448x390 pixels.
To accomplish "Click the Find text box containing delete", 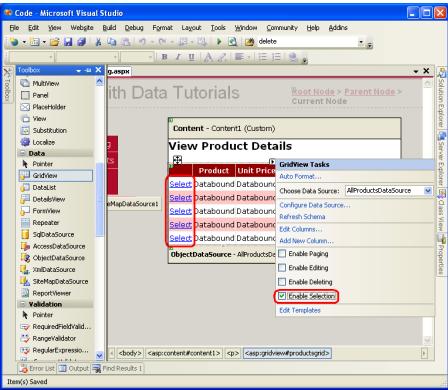I will pos(307,42).
